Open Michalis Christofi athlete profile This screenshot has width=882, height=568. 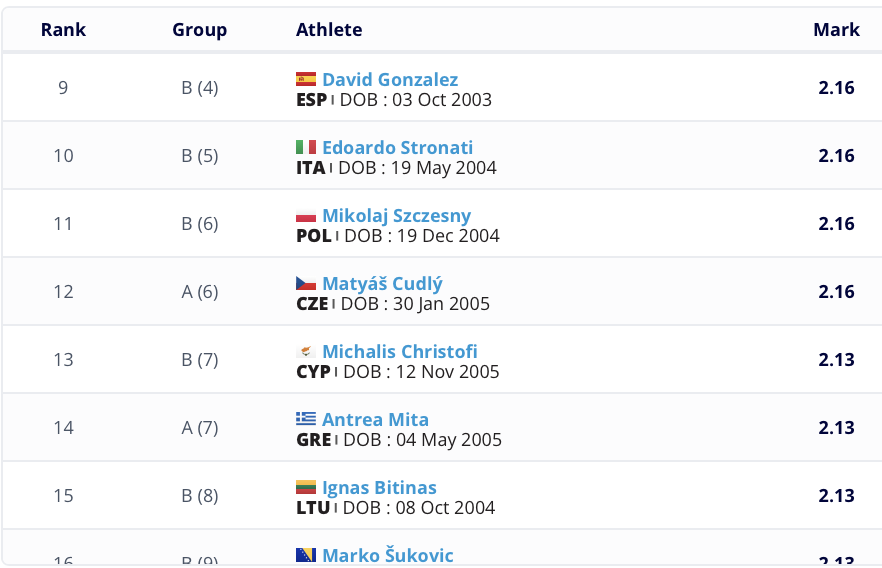coord(399,351)
